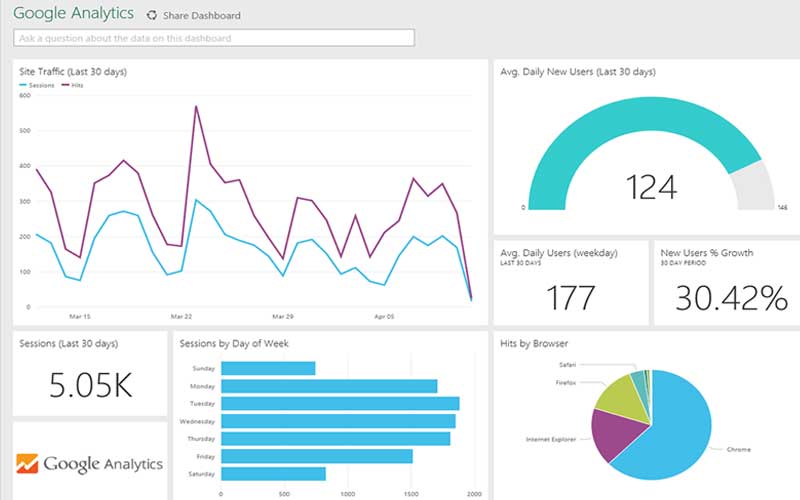Click the Hits by Browser tile title
The height and width of the screenshot is (500, 800).
(534, 344)
